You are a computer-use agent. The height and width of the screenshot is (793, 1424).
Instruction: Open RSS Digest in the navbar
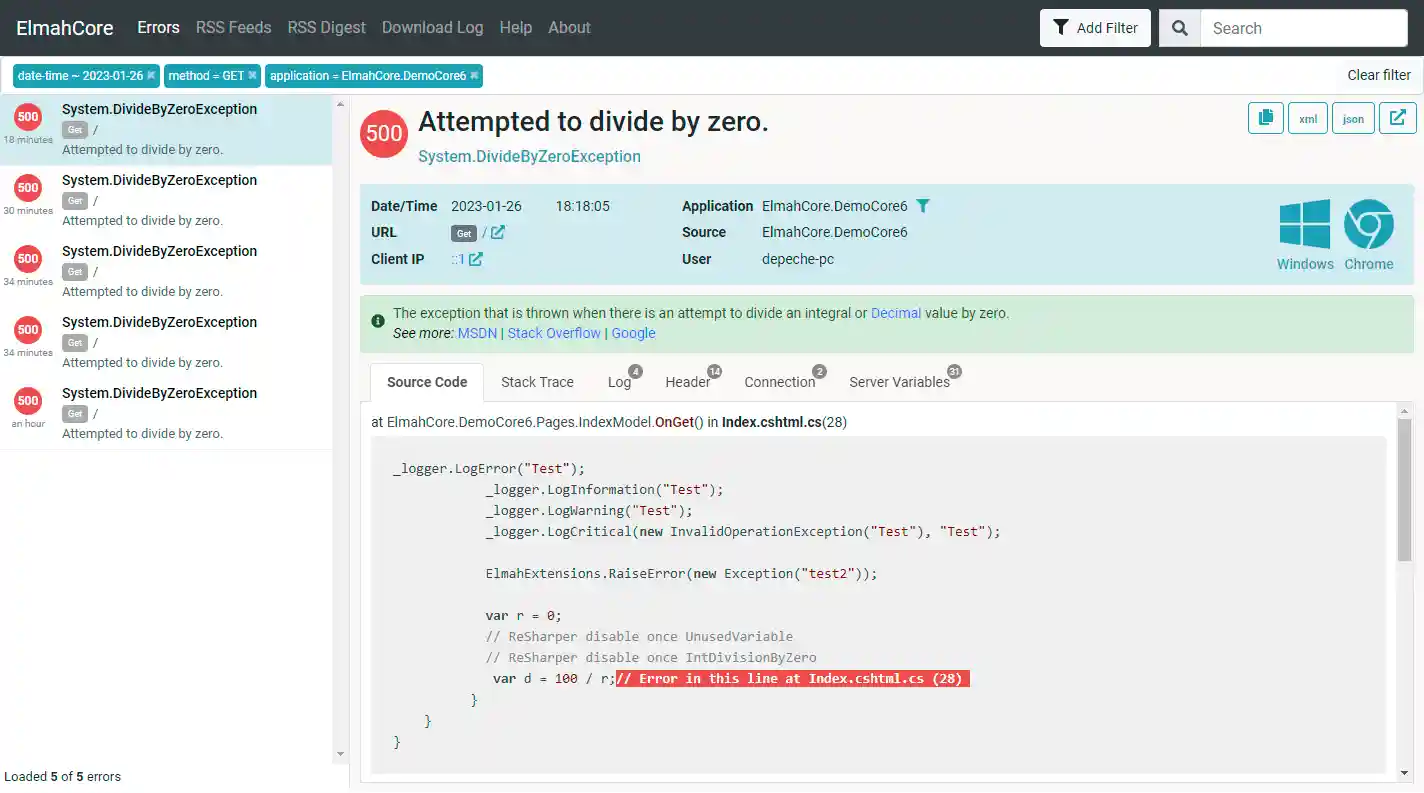(327, 28)
